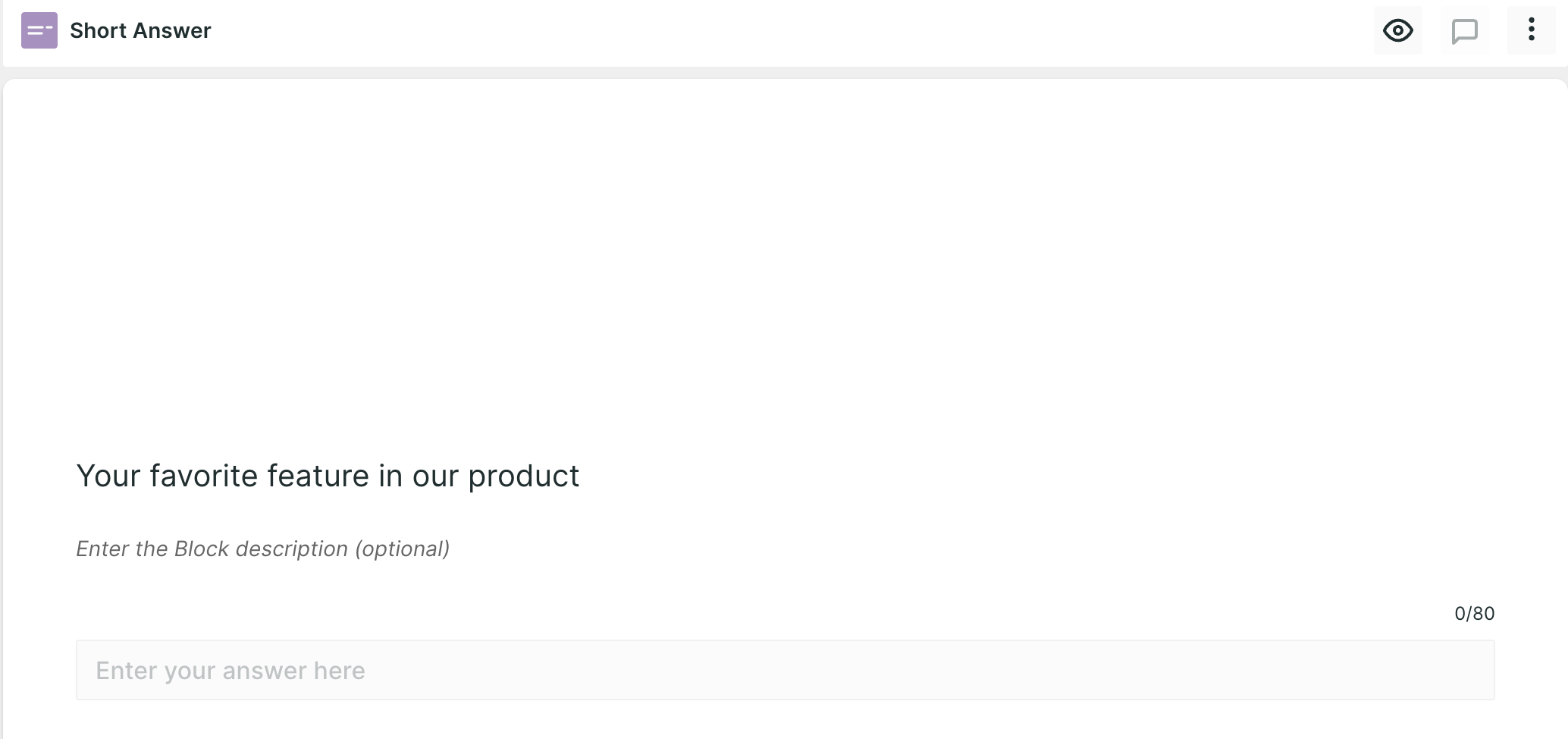This screenshot has width=1568, height=739.
Task: Click the purple Short Answer block icon
Action: [39, 30]
